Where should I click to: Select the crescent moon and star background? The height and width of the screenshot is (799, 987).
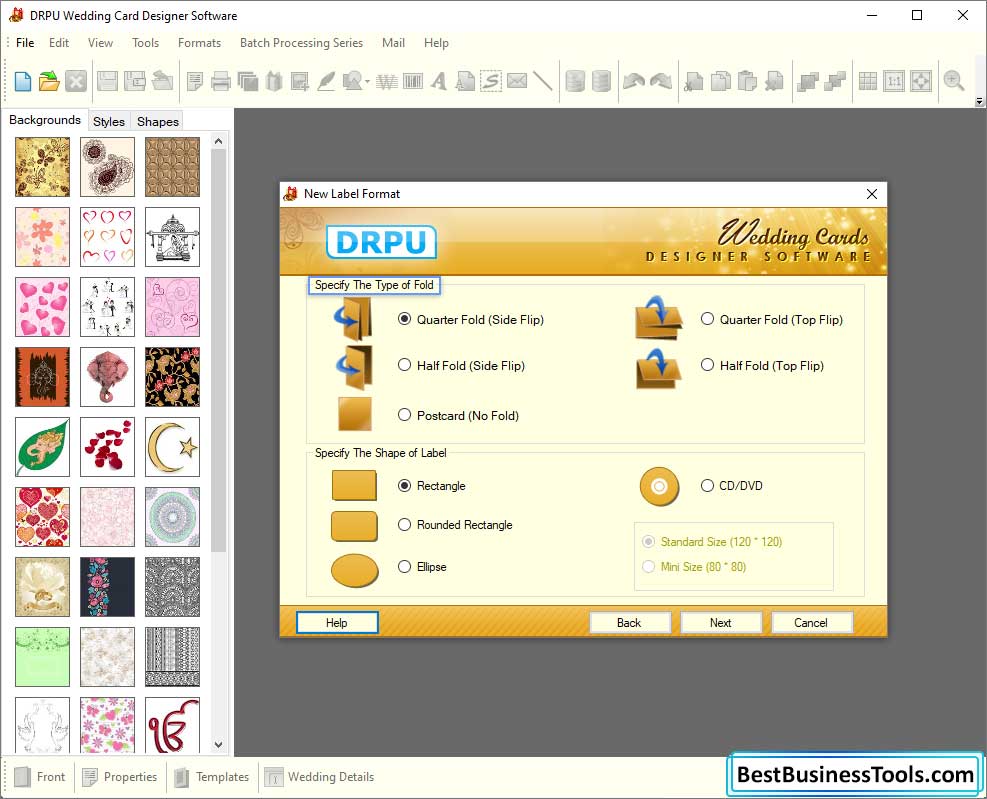(x=172, y=446)
